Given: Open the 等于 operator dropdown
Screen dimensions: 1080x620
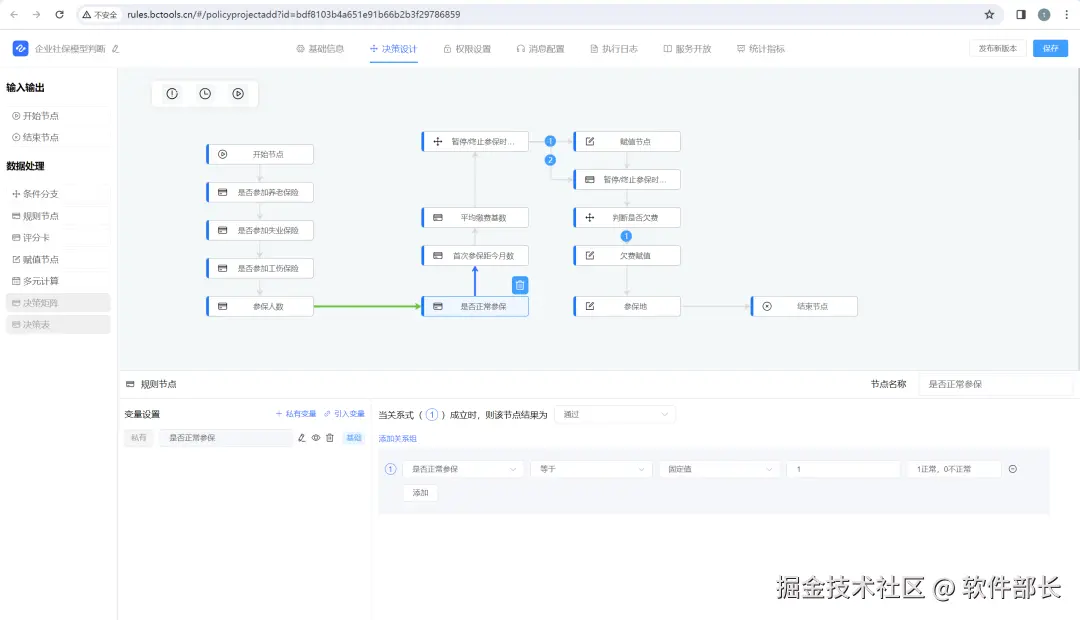Looking at the screenshot, I should point(591,468).
